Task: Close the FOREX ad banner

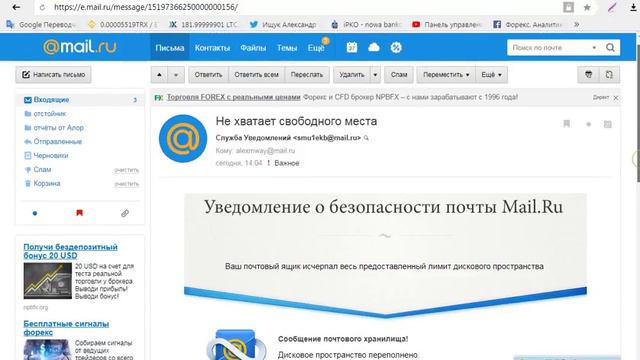Action: [x=616, y=98]
